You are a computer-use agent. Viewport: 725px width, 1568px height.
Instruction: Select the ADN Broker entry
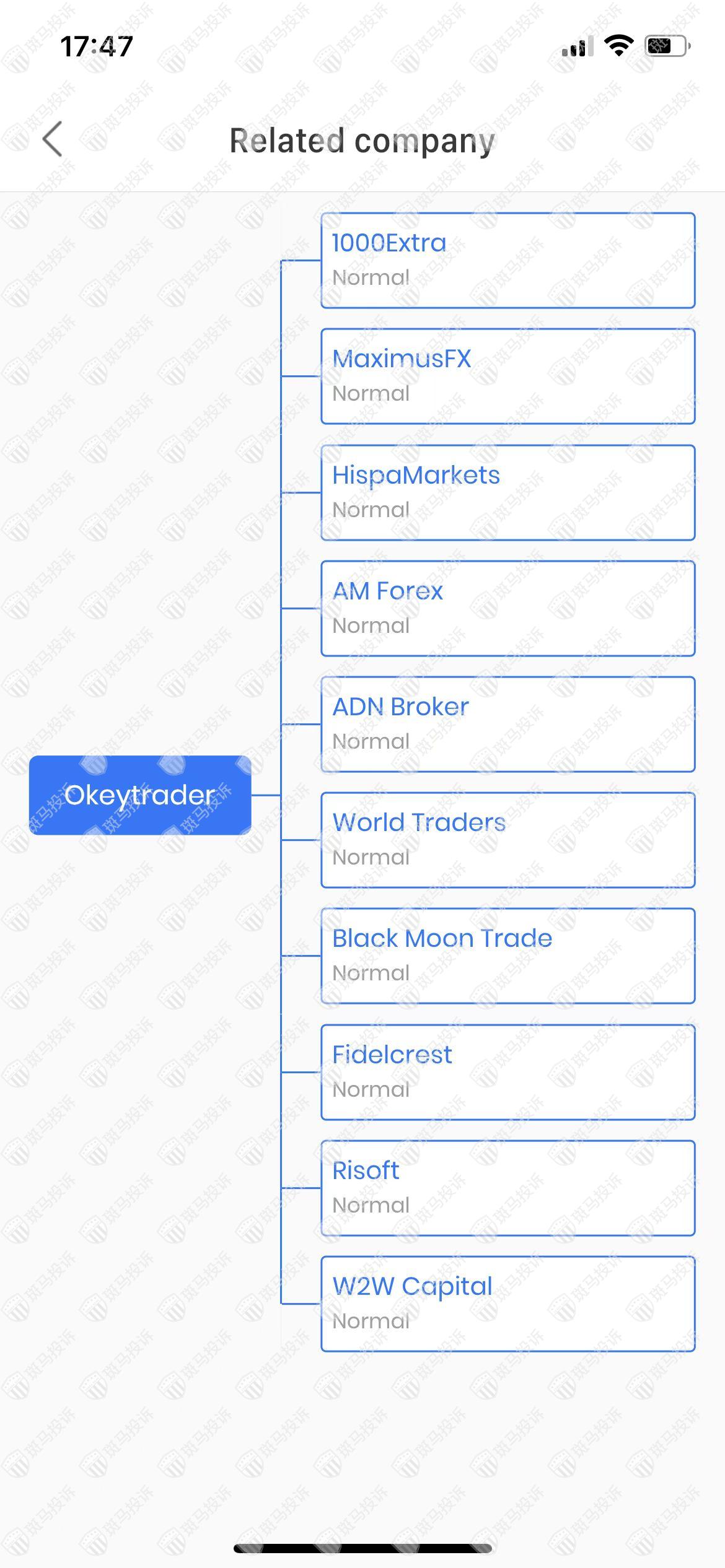click(507, 724)
